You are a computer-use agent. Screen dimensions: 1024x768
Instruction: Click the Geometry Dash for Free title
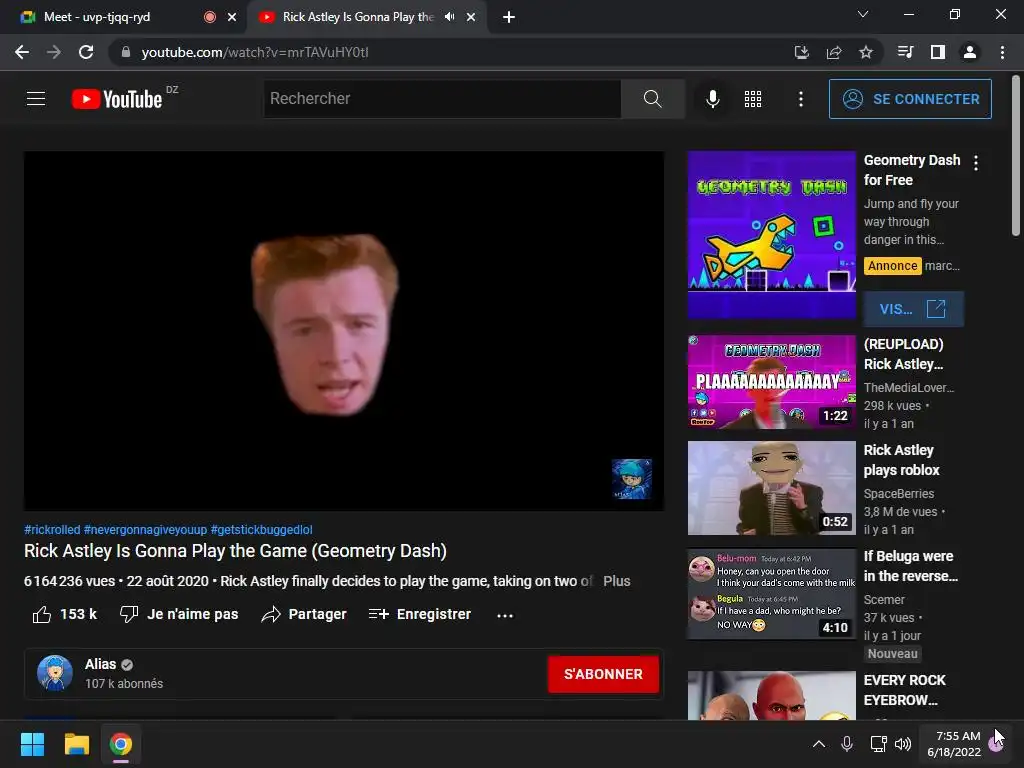pyautogui.click(x=912, y=170)
